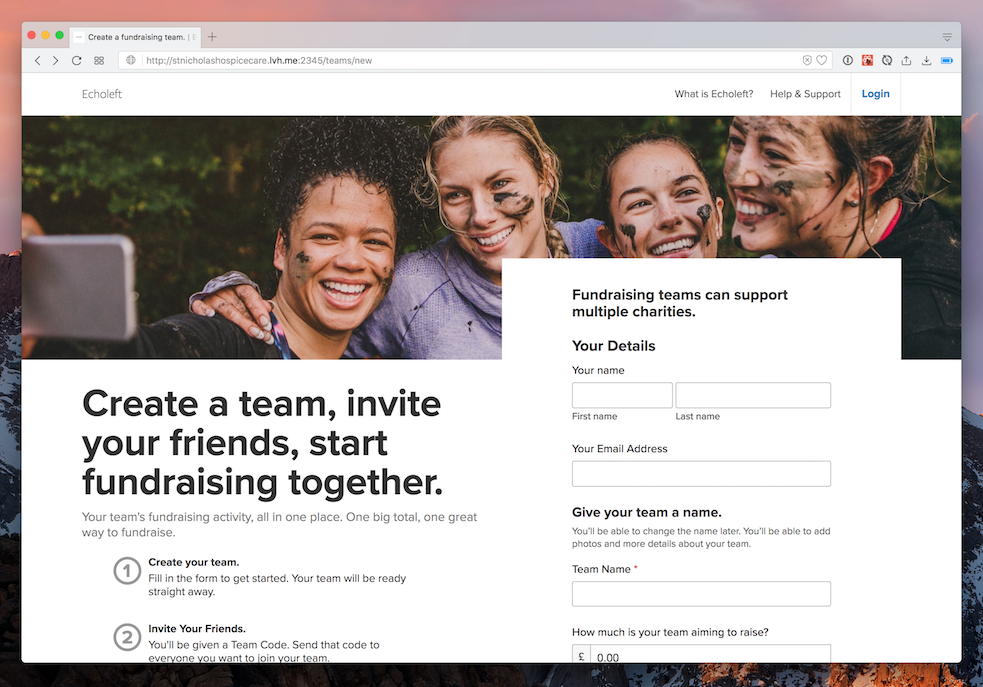Image resolution: width=983 pixels, height=687 pixels.
Task: Click 'How much is your team aiming to raise?' label
Action: (670, 632)
